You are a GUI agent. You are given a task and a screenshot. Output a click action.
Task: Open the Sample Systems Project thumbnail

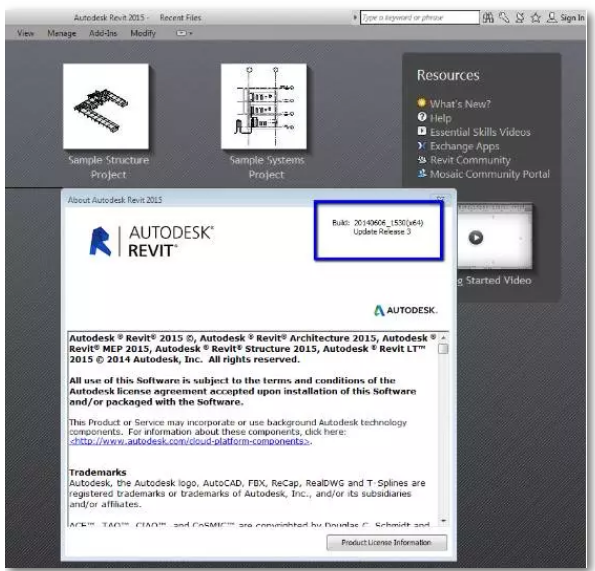(x=264, y=106)
